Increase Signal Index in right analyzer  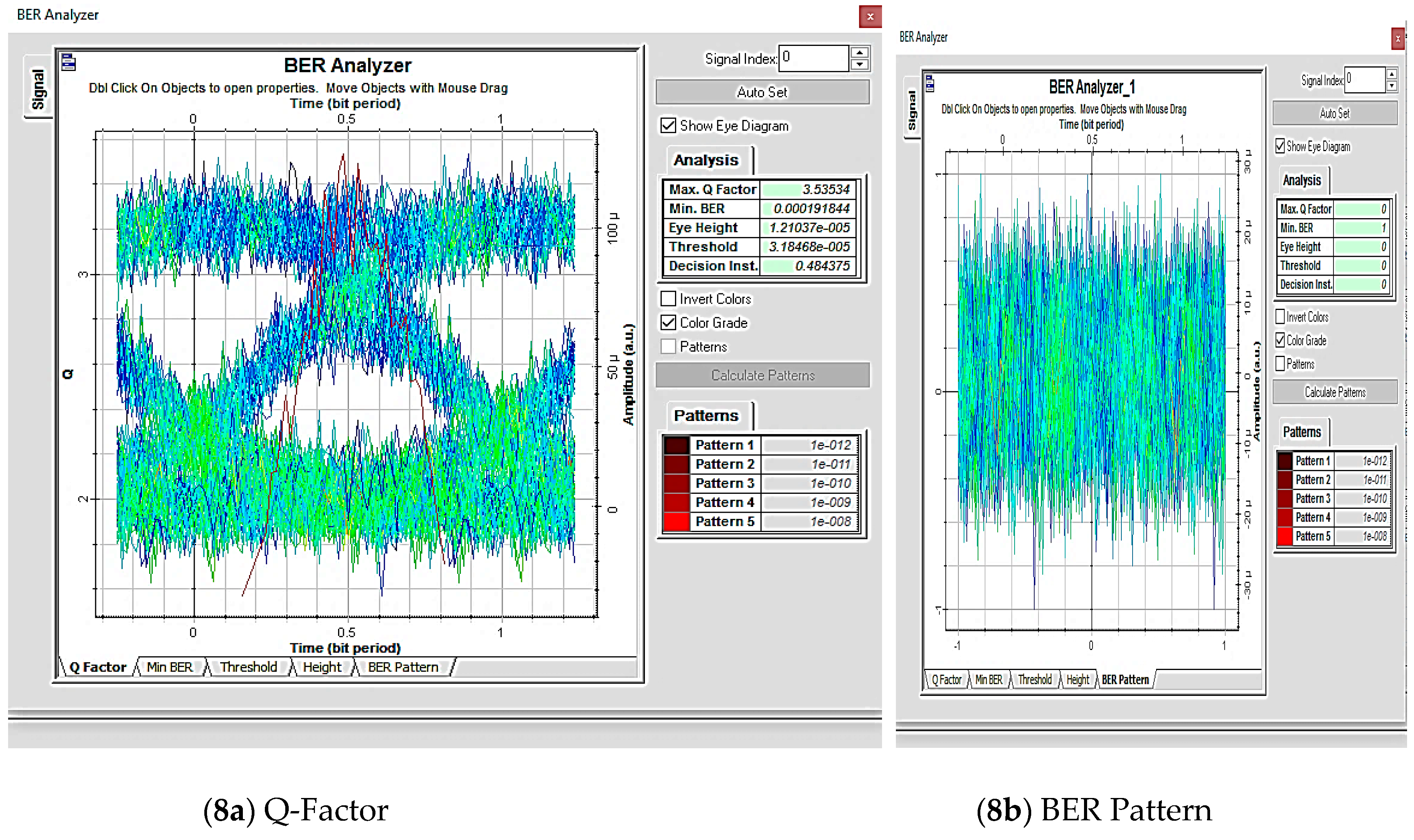(x=1391, y=74)
